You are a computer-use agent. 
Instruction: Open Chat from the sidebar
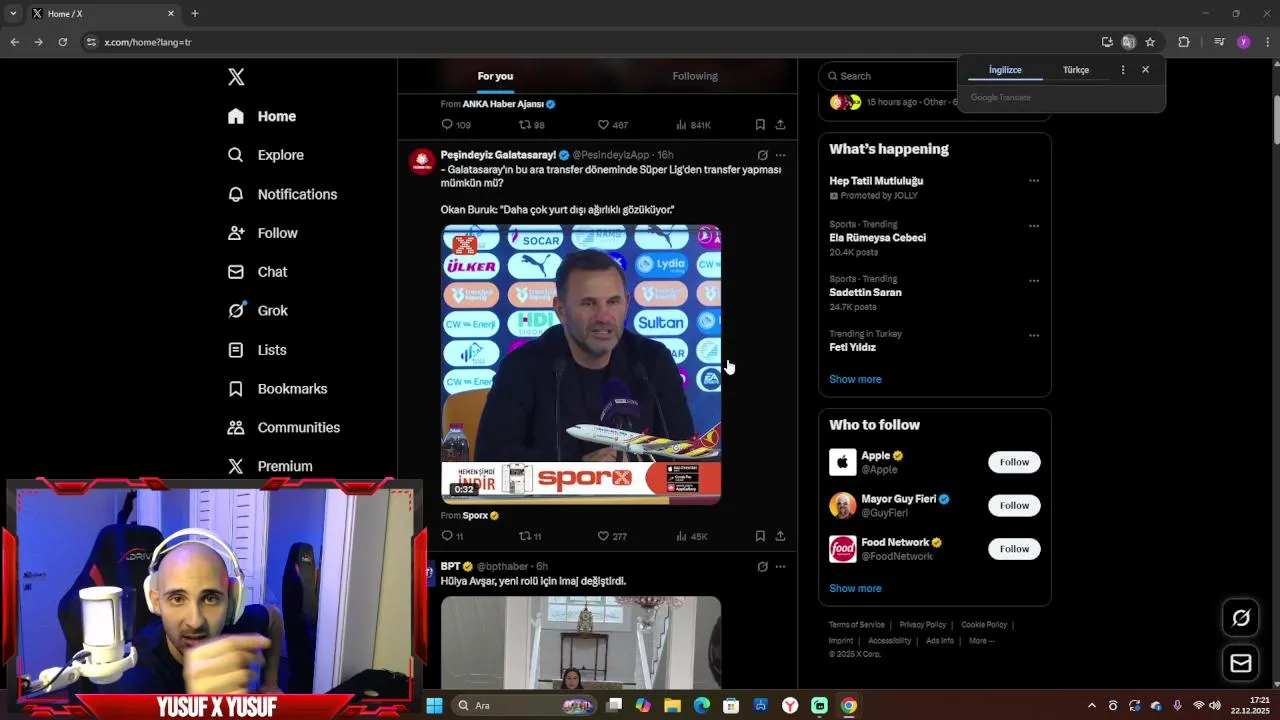pyautogui.click(x=258, y=272)
